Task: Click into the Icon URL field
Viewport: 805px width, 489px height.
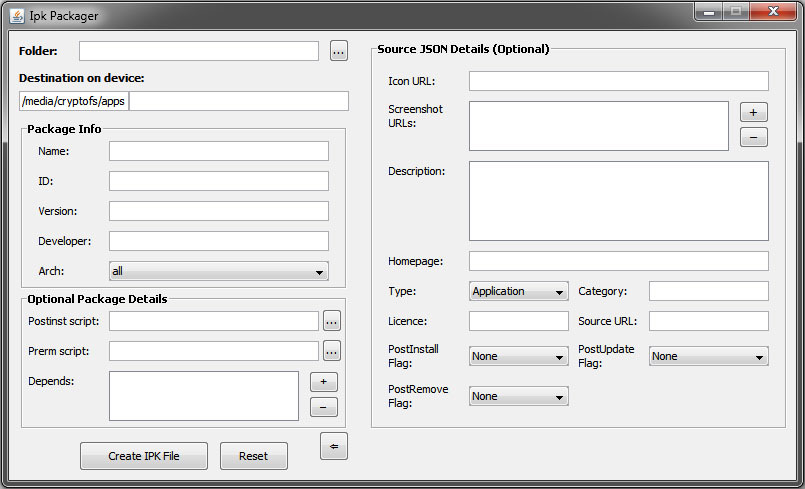Action: 618,81
